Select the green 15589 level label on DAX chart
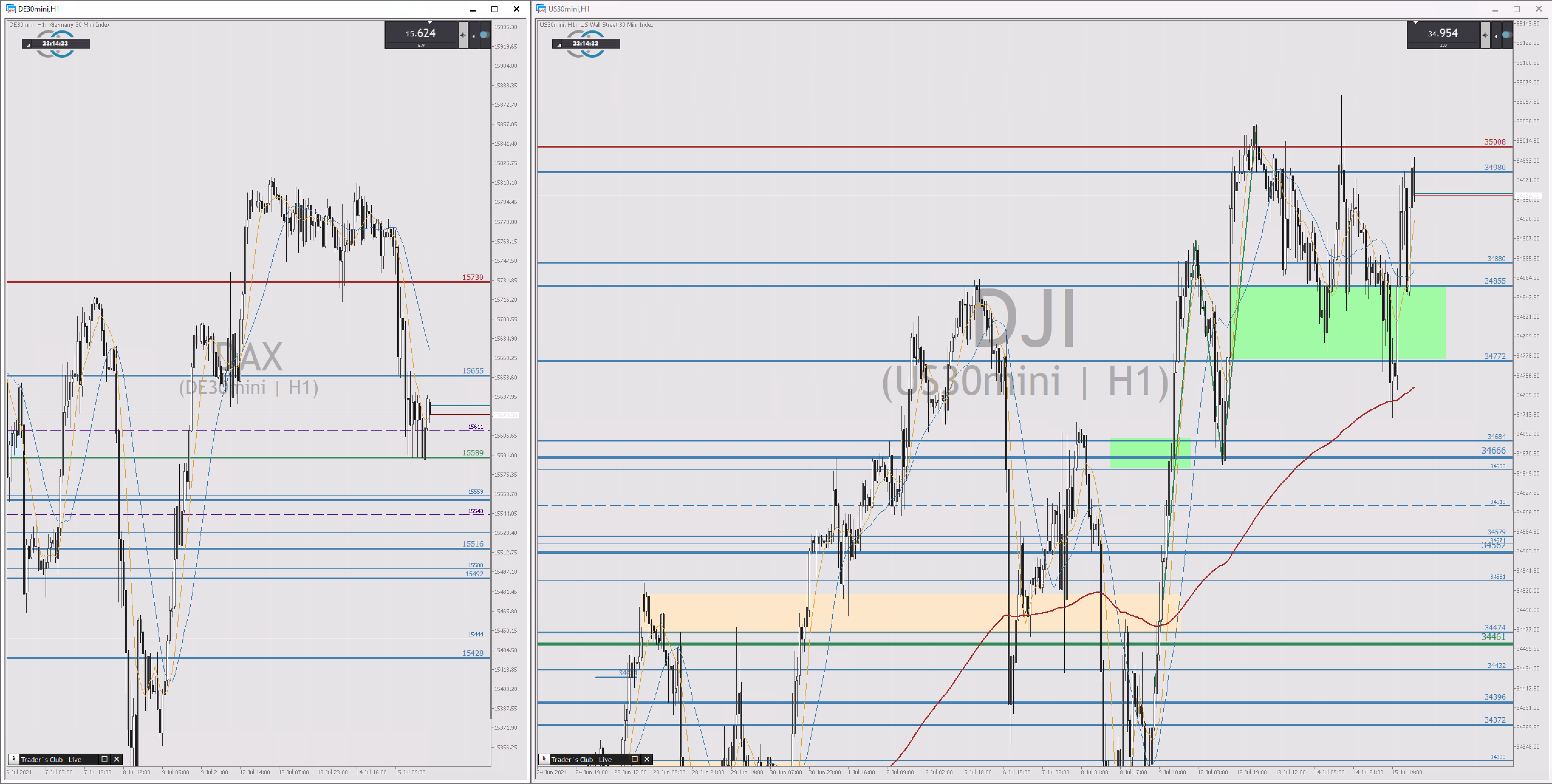 pyautogui.click(x=472, y=452)
